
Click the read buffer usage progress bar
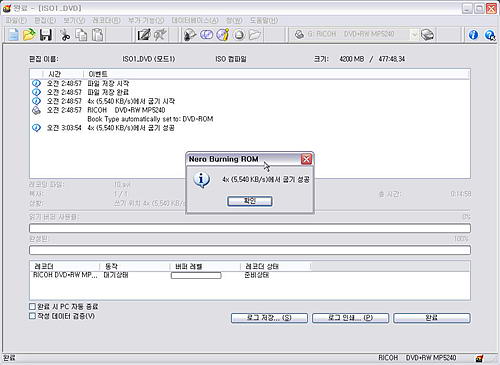pos(250,228)
